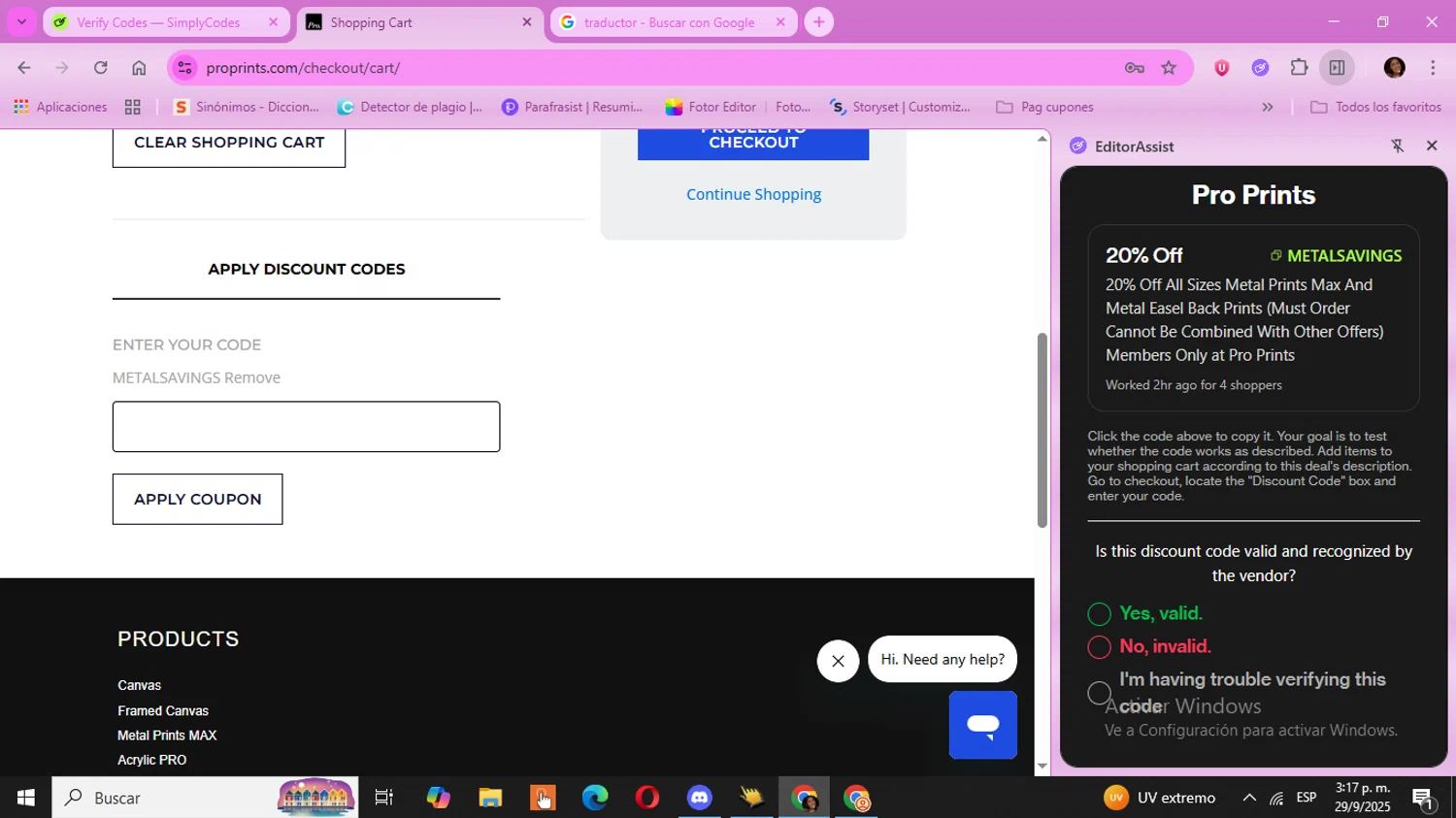
Task: Launch Opera from taskbar
Action: coord(647,798)
